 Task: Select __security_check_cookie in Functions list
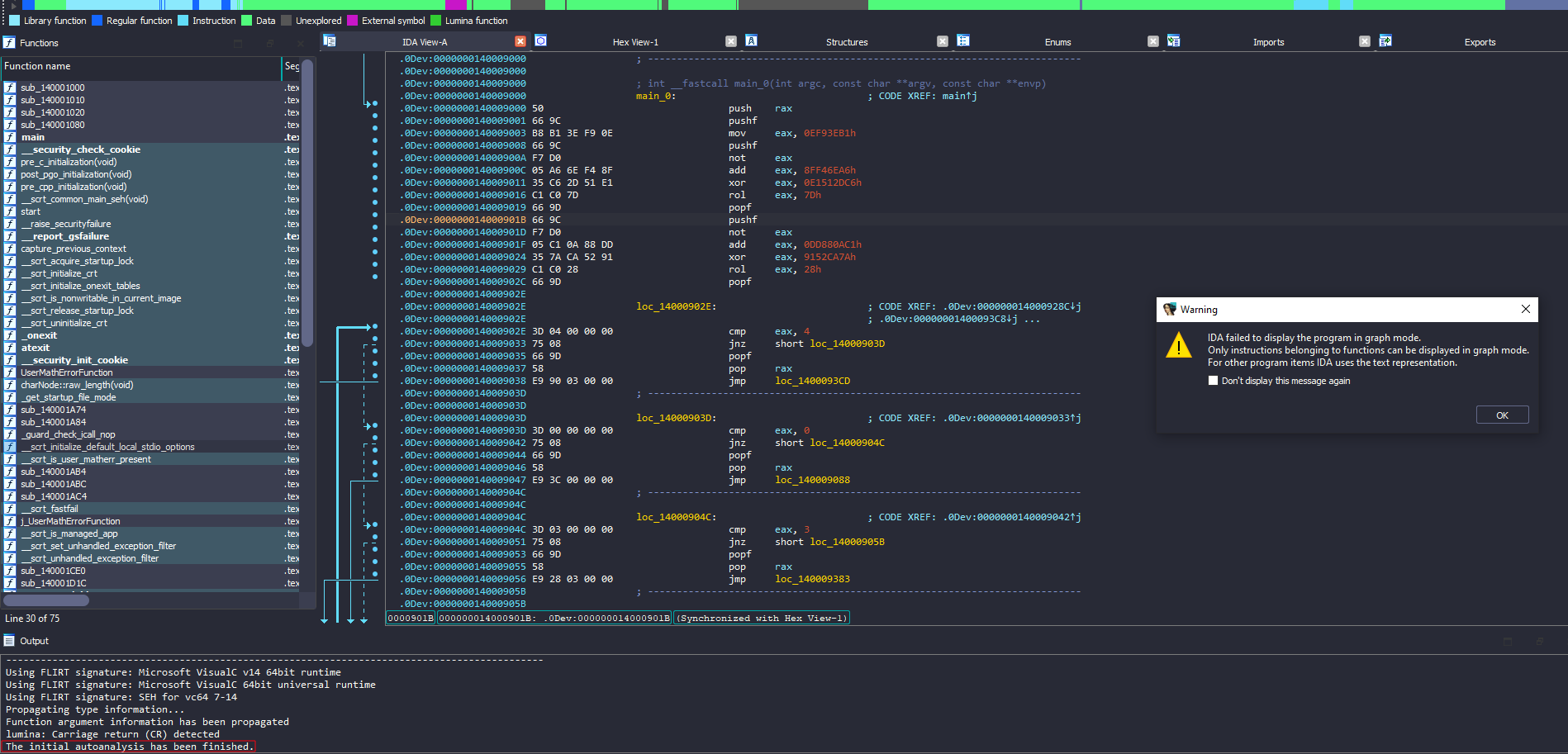pos(80,149)
